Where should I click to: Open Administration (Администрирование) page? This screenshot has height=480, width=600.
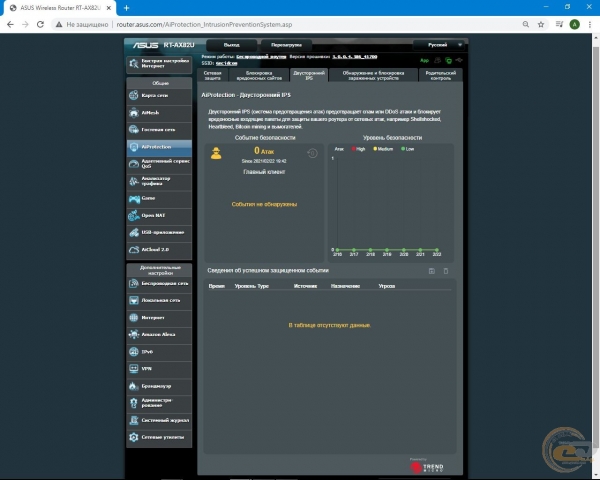pyautogui.click(x=159, y=403)
